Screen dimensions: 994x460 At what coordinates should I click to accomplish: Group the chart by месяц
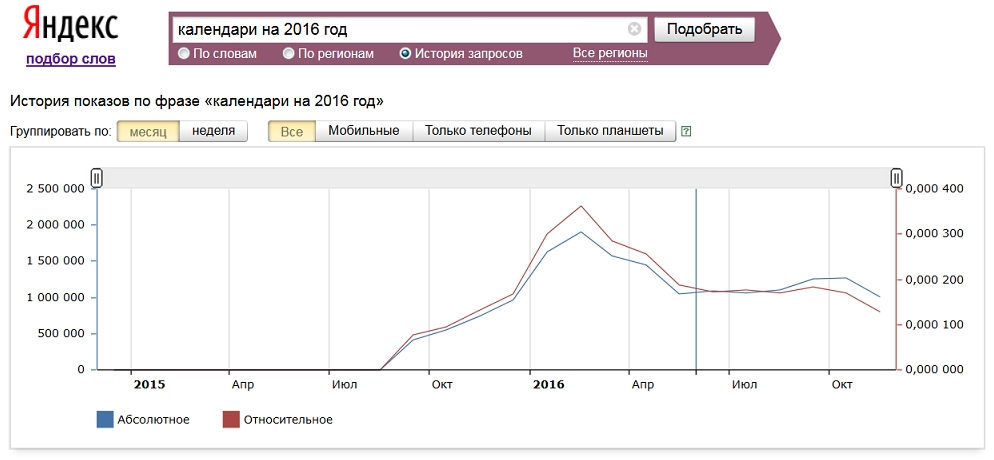point(148,132)
